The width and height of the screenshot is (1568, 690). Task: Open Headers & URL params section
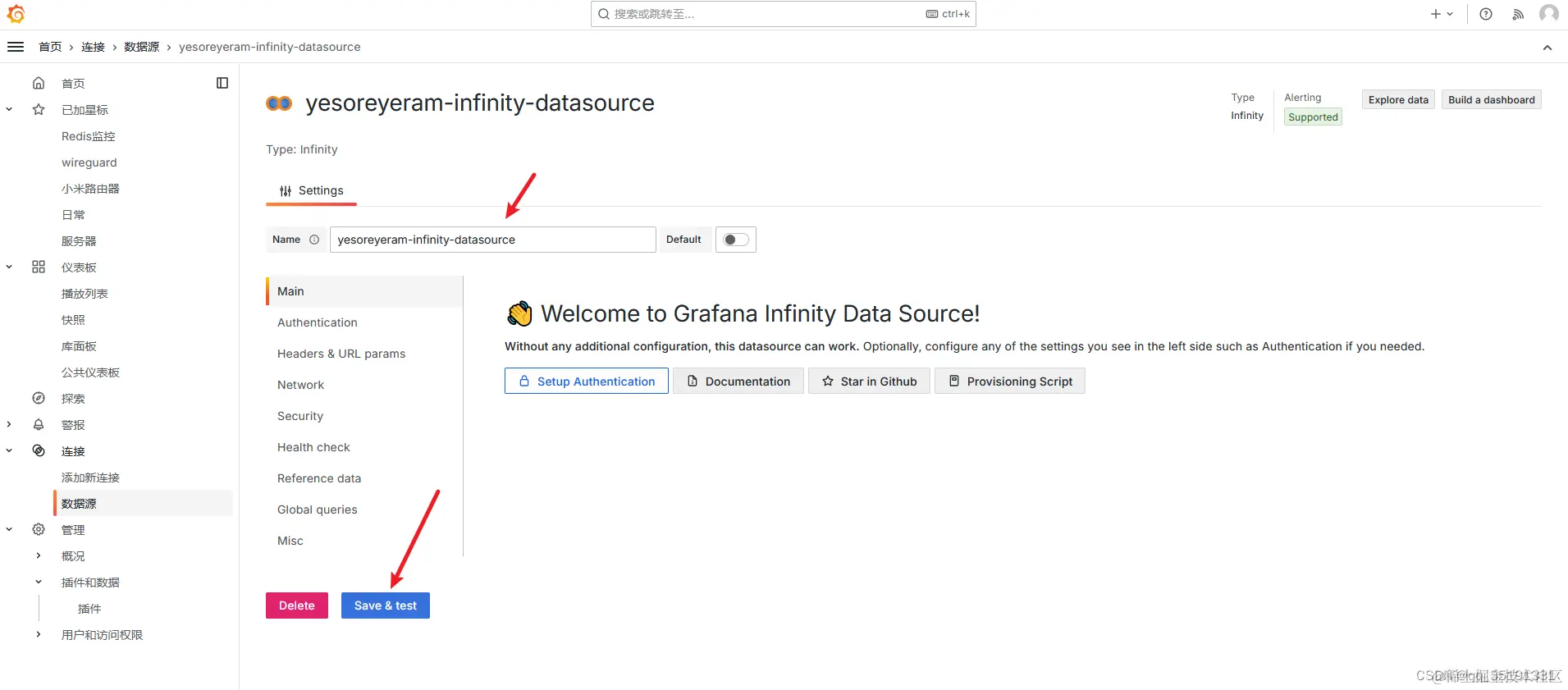click(364, 354)
